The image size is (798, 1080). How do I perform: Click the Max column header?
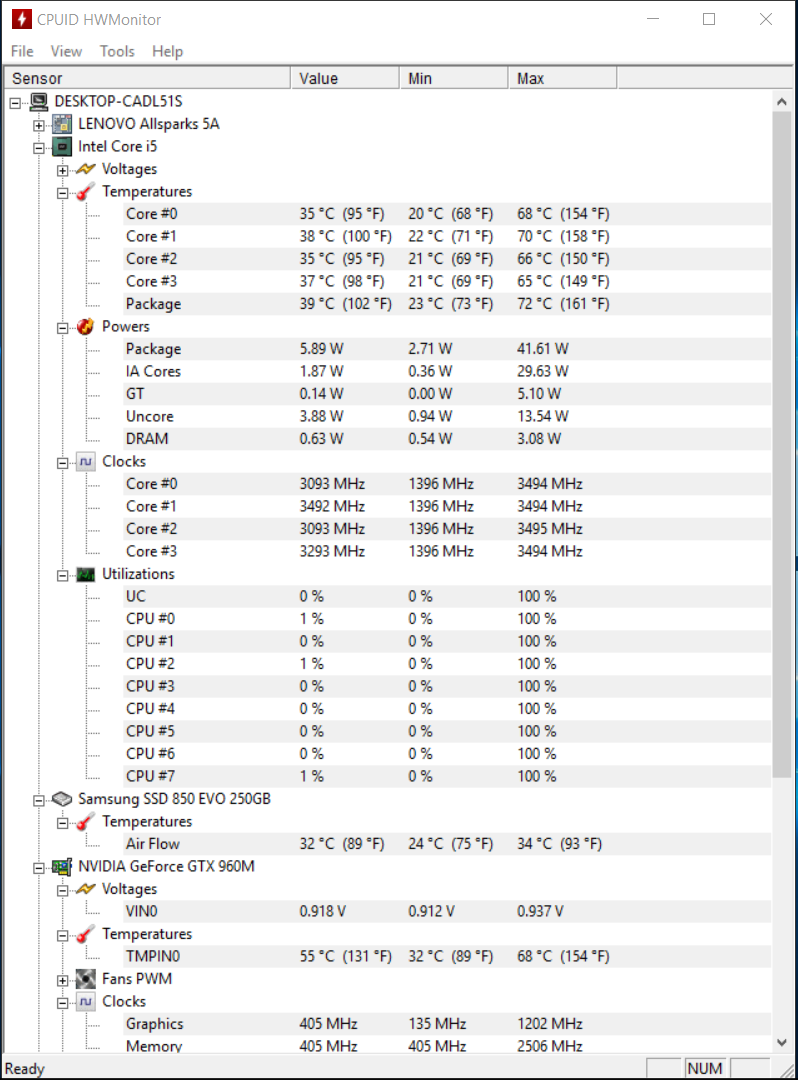pyautogui.click(x=563, y=79)
